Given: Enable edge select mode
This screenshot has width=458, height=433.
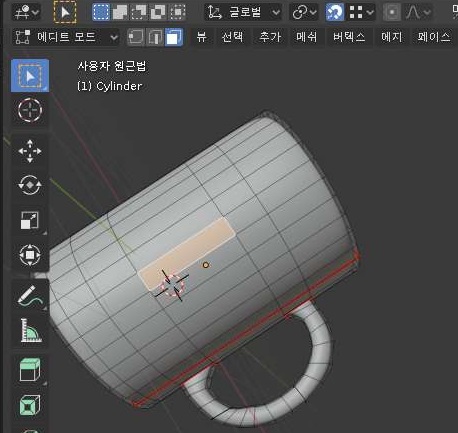Looking at the screenshot, I should pyautogui.click(x=154, y=37).
